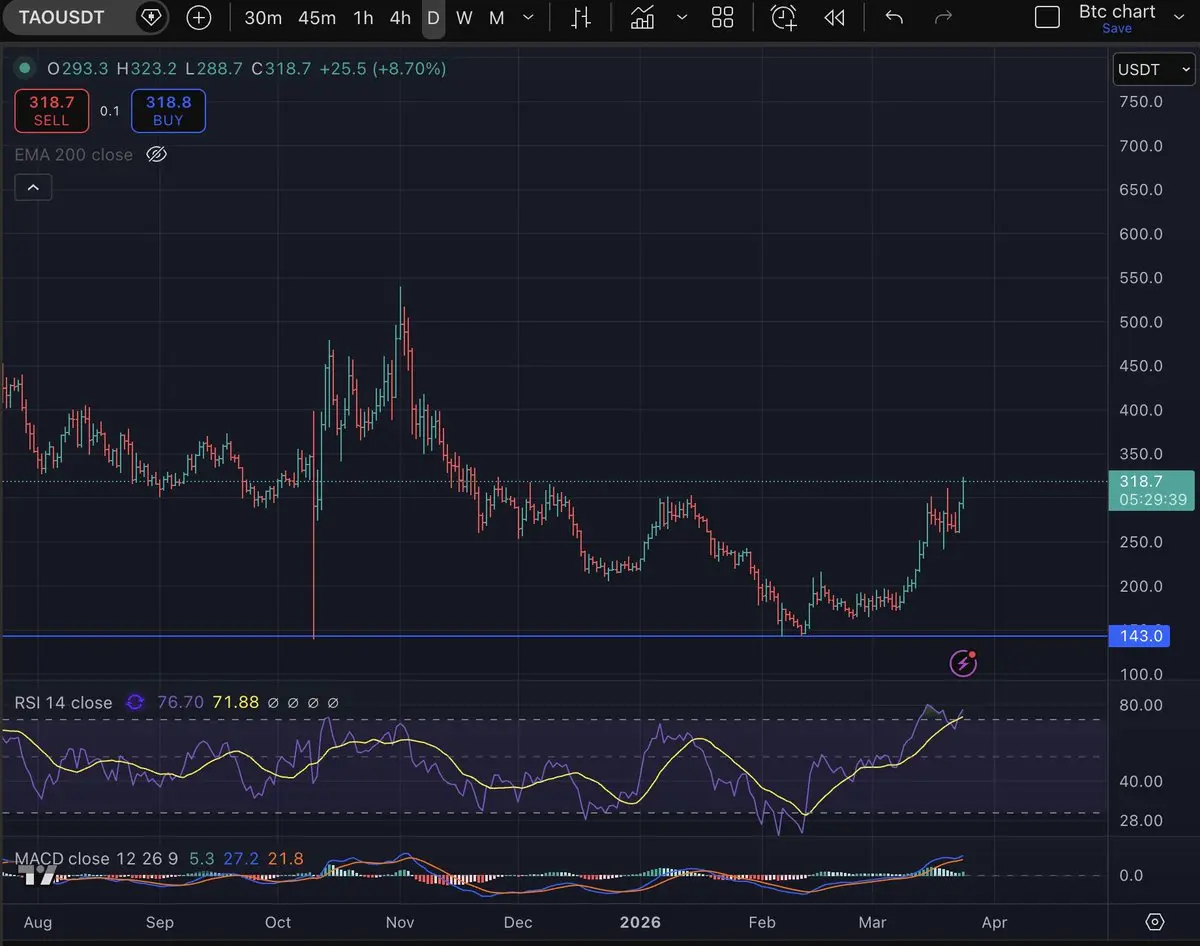Image resolution: width=1200 pixels, height=946 pixels.
Task: Click the Btc chart layout name
Action: tap(1117, 12)
